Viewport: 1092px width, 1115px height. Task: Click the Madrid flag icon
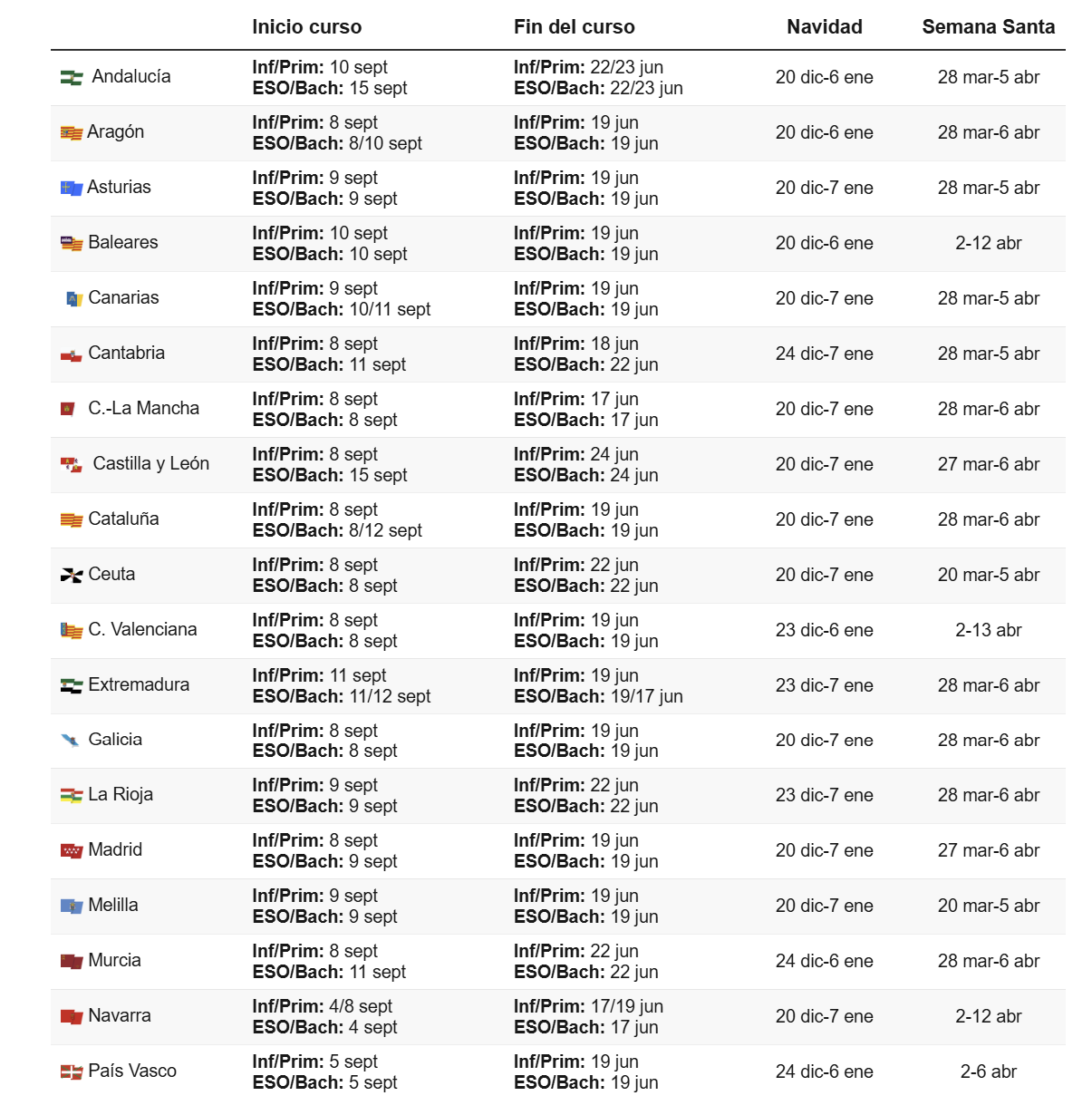coord(72,851)
